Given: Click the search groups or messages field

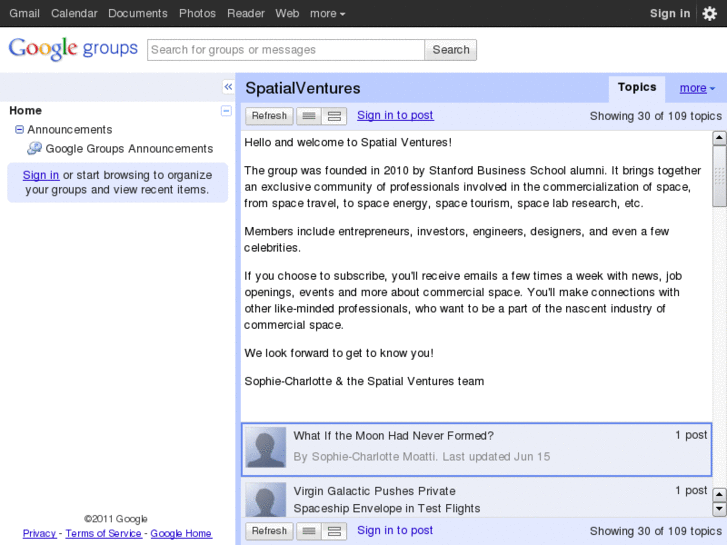Looking at the screenshot, I should 286,50.
